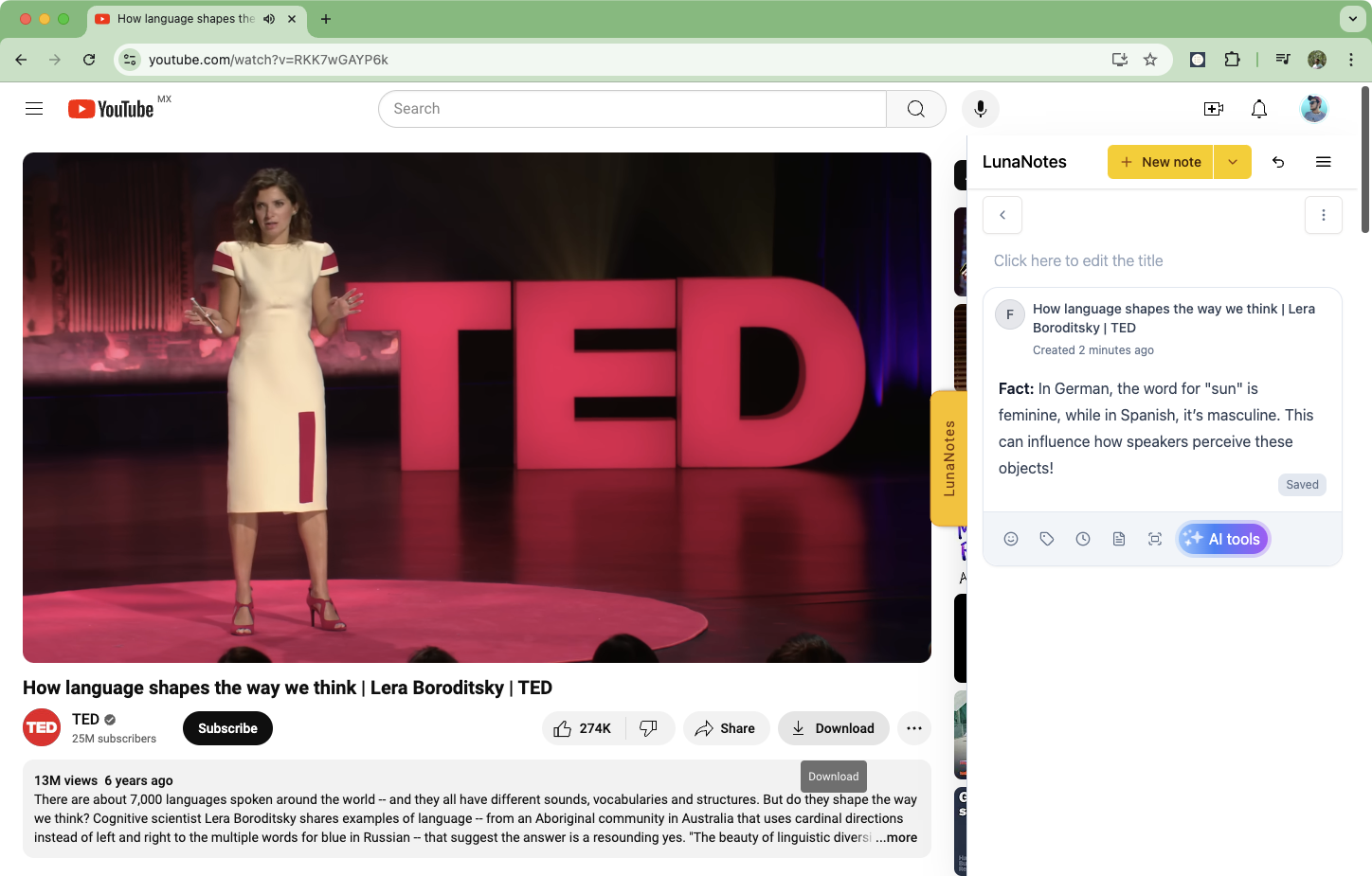1372x876 pixels.
Task: Open the Chrome profile avatar
Action: pos(1317,60)
